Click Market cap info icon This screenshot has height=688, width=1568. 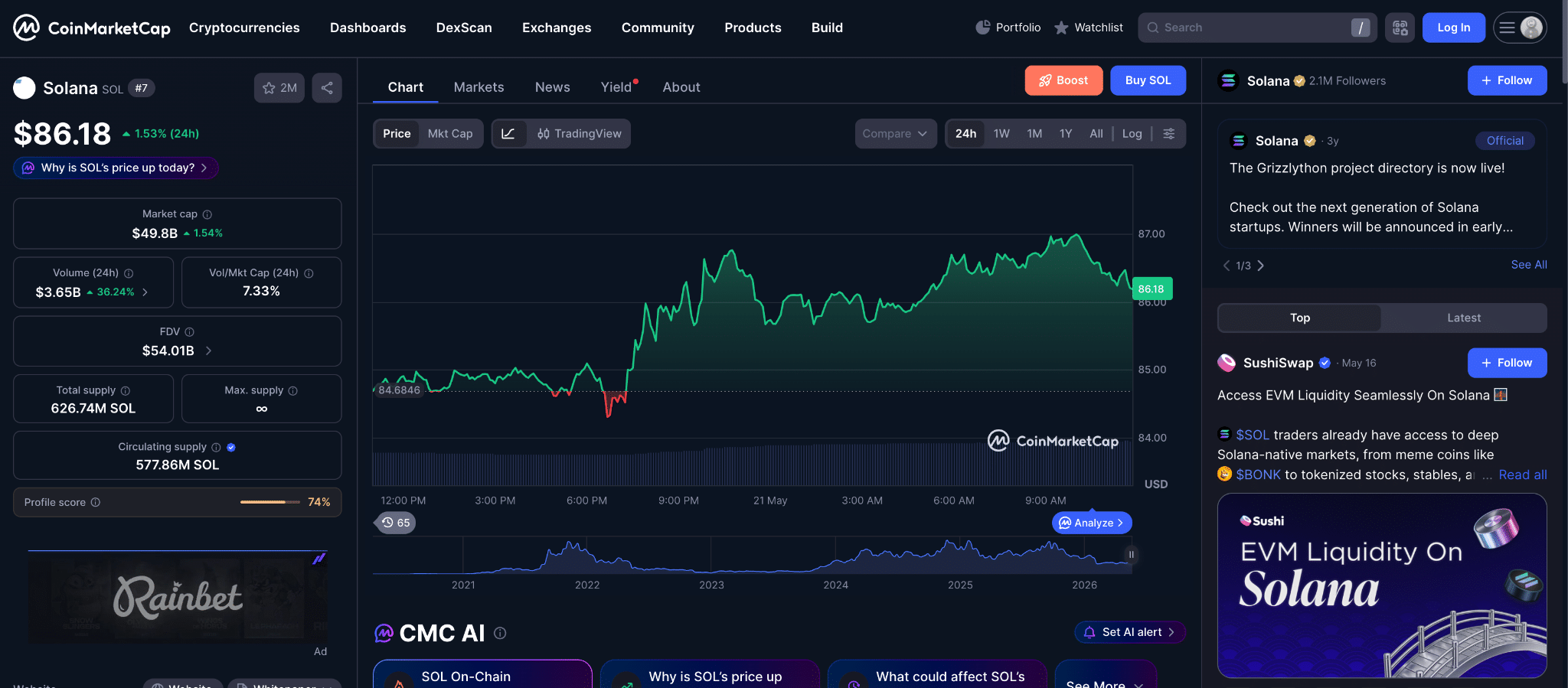point(207,214)
